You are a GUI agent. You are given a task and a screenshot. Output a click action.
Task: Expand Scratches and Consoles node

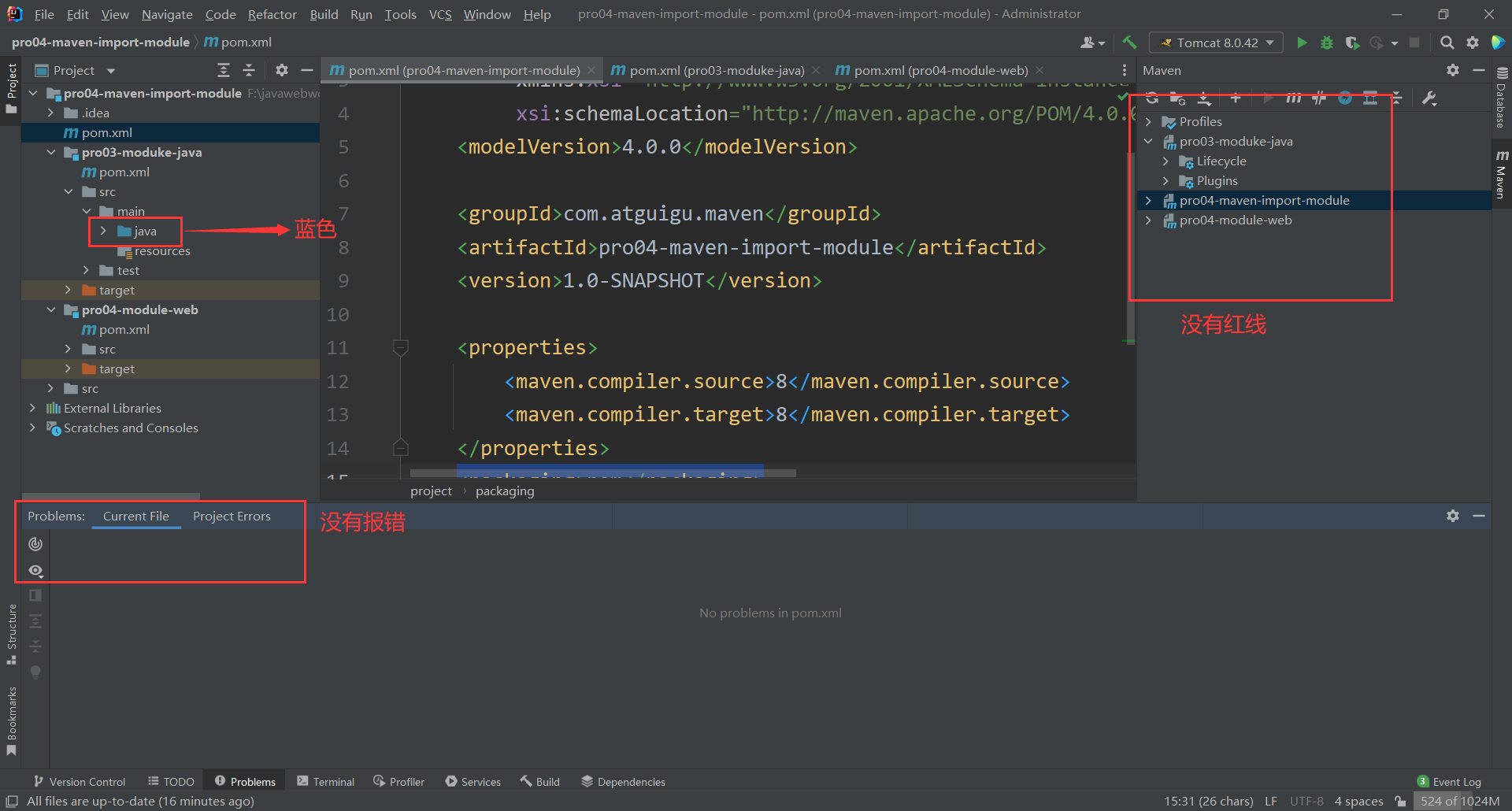point(32,428)
